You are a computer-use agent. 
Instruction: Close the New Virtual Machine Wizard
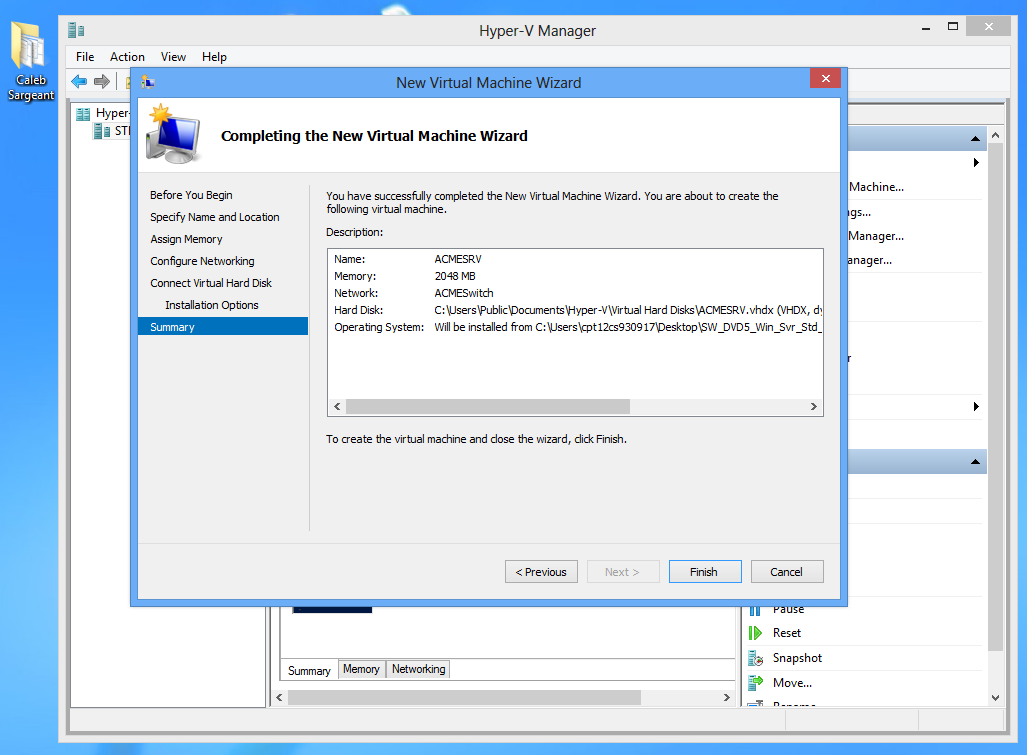(x=825, y=79)
